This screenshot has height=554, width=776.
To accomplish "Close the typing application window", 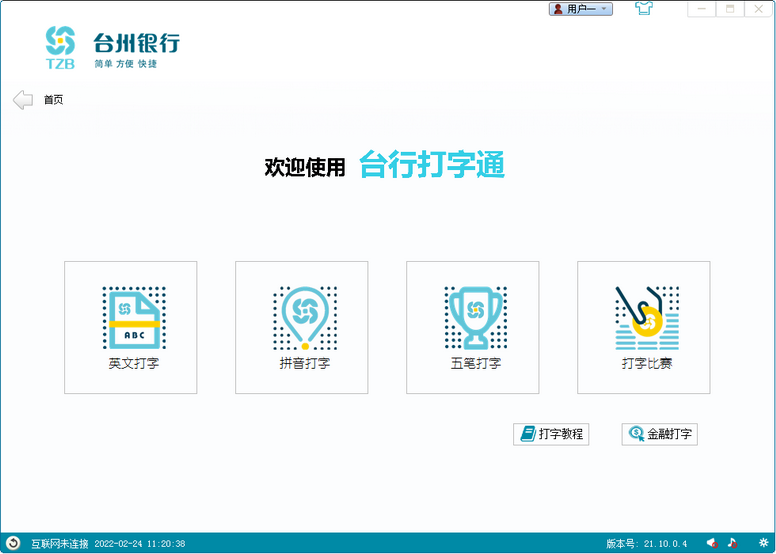I will point(758,9).
